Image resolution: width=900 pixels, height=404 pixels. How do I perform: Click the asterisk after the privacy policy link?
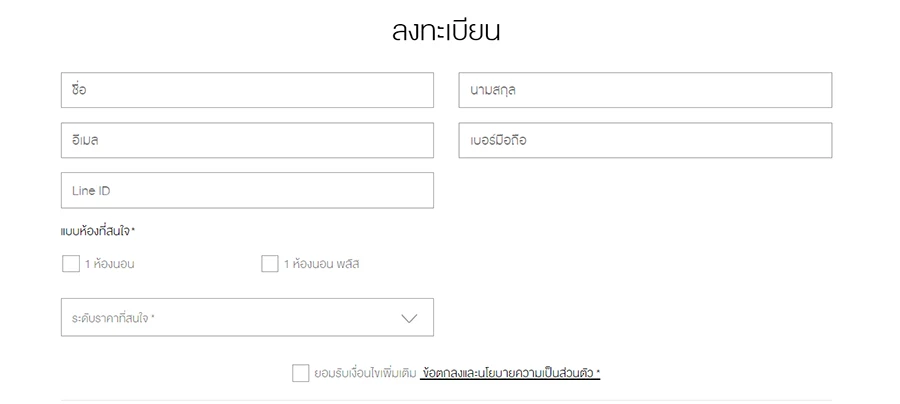click(598, 372)
